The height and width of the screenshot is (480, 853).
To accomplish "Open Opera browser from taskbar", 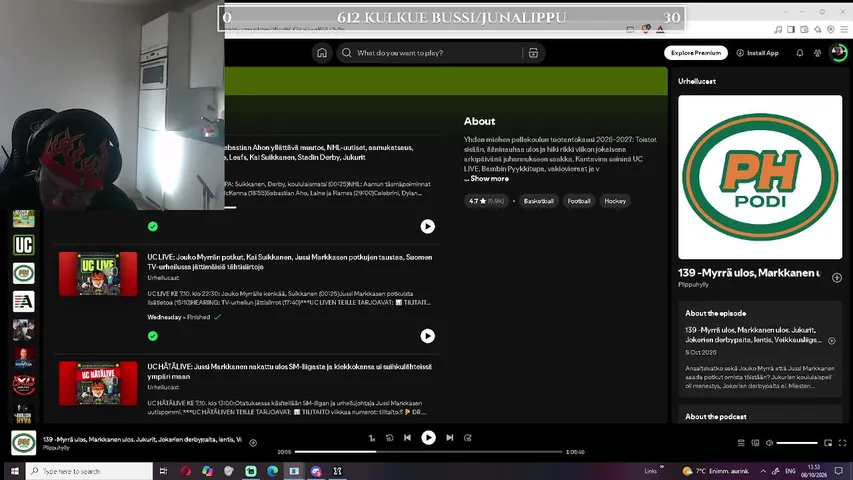I will pyautogui.click(x=186, y=471).
